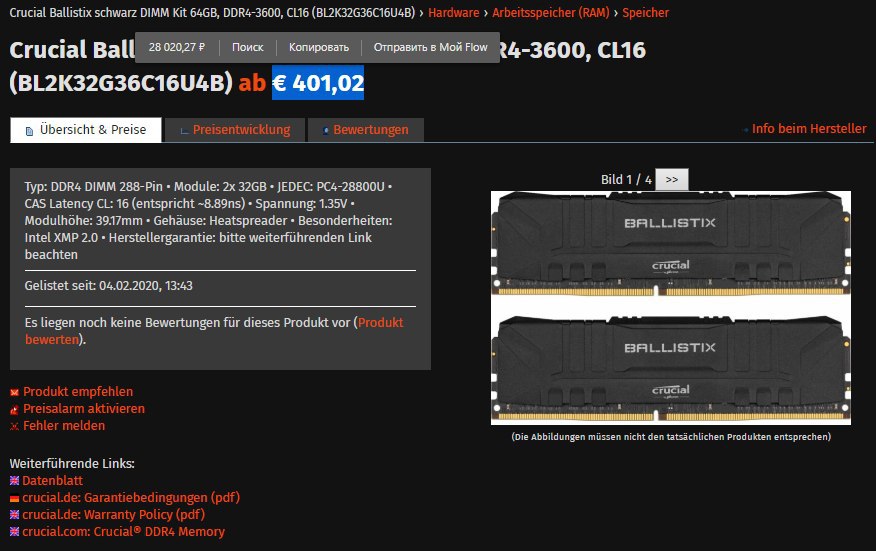Click the image disclaimer caption text
The height and width of the screenshot is (551, 876).
(671, 437)
